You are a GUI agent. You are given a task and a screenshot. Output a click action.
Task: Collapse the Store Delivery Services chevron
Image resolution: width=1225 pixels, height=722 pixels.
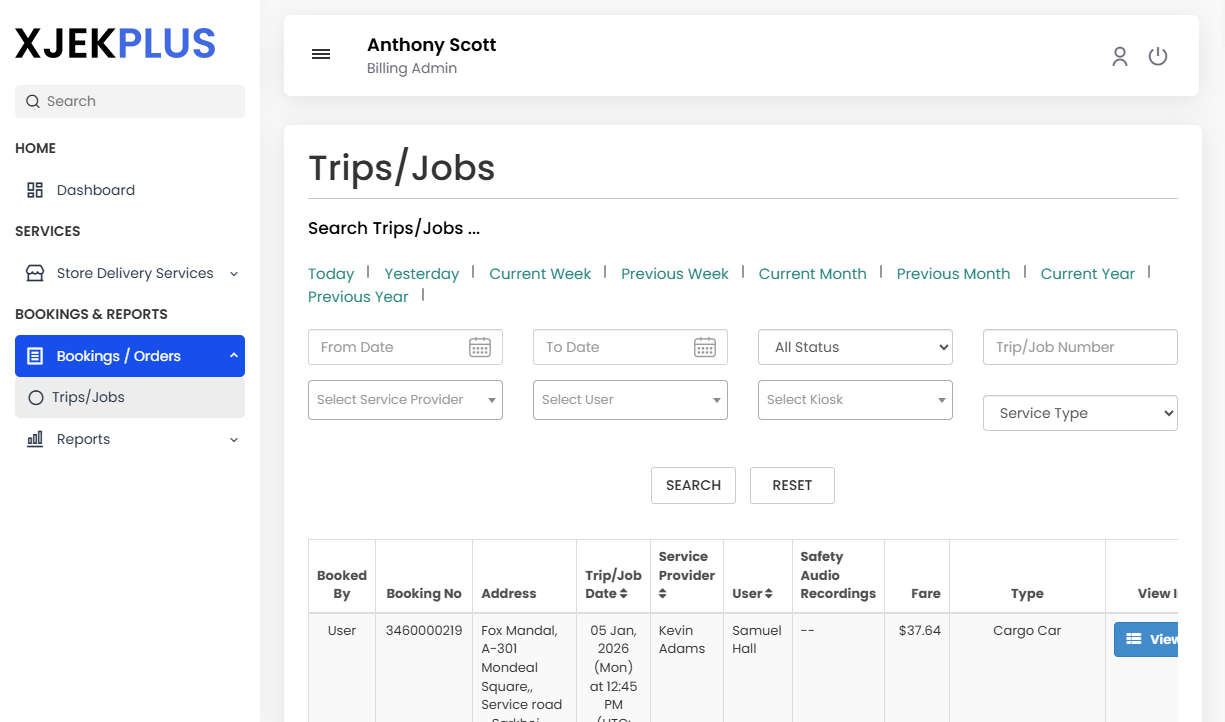pos(233,272)
